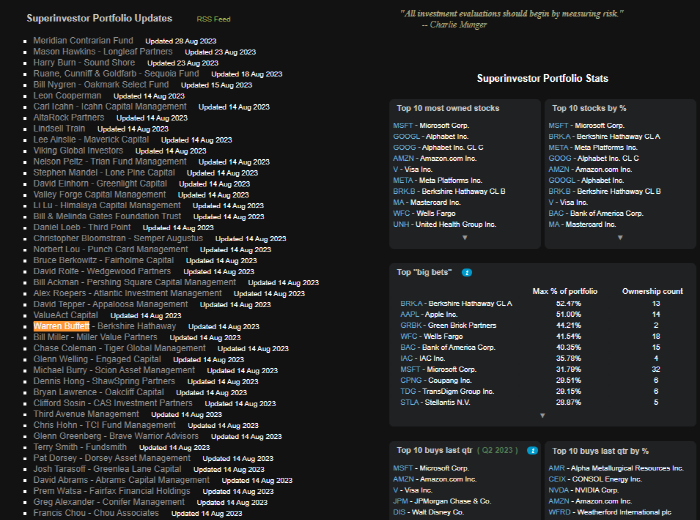Click AMR - Alpha Metallurgical Resources ticker
This screenshot has height=520, width=700.
point(557,468)
